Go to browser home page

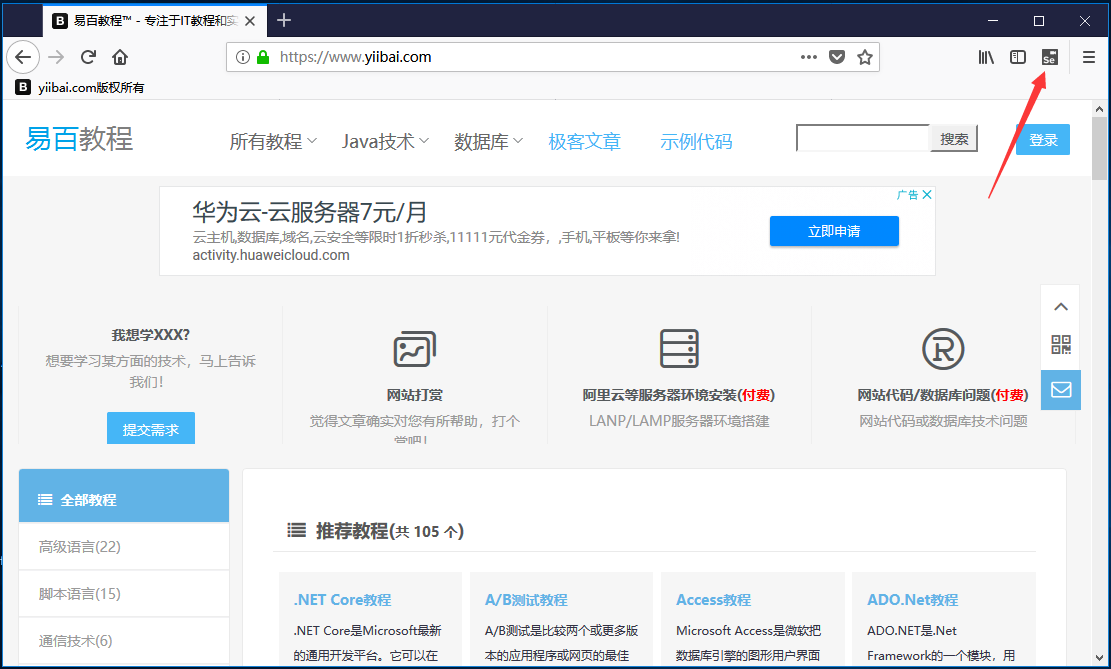(120, 57)
